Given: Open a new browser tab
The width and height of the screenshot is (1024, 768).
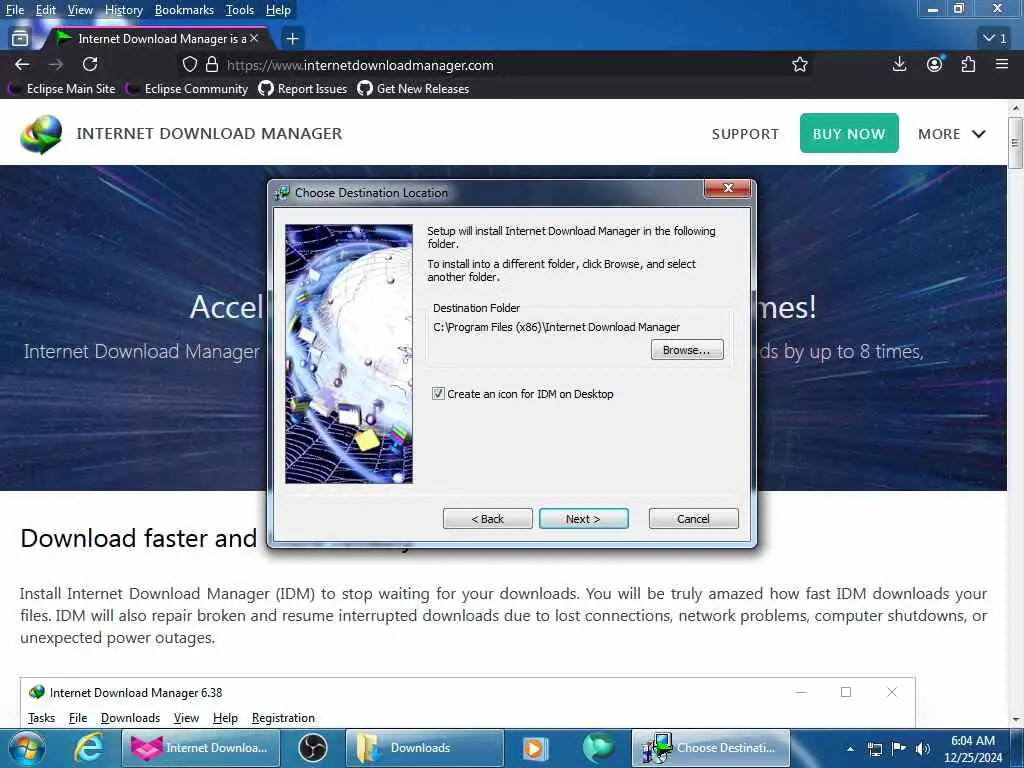Looking at the screenshot, I should (x=293, y=39).
